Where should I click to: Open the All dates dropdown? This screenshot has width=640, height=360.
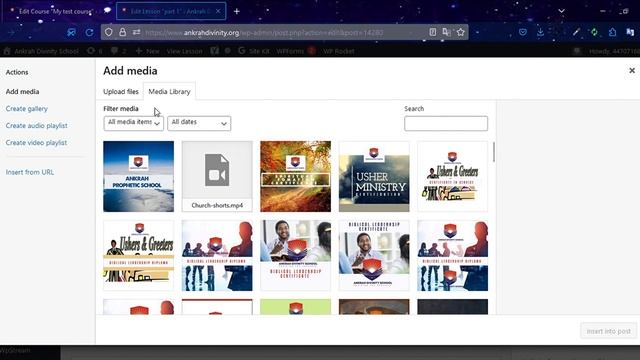click(x=199, y=123)
